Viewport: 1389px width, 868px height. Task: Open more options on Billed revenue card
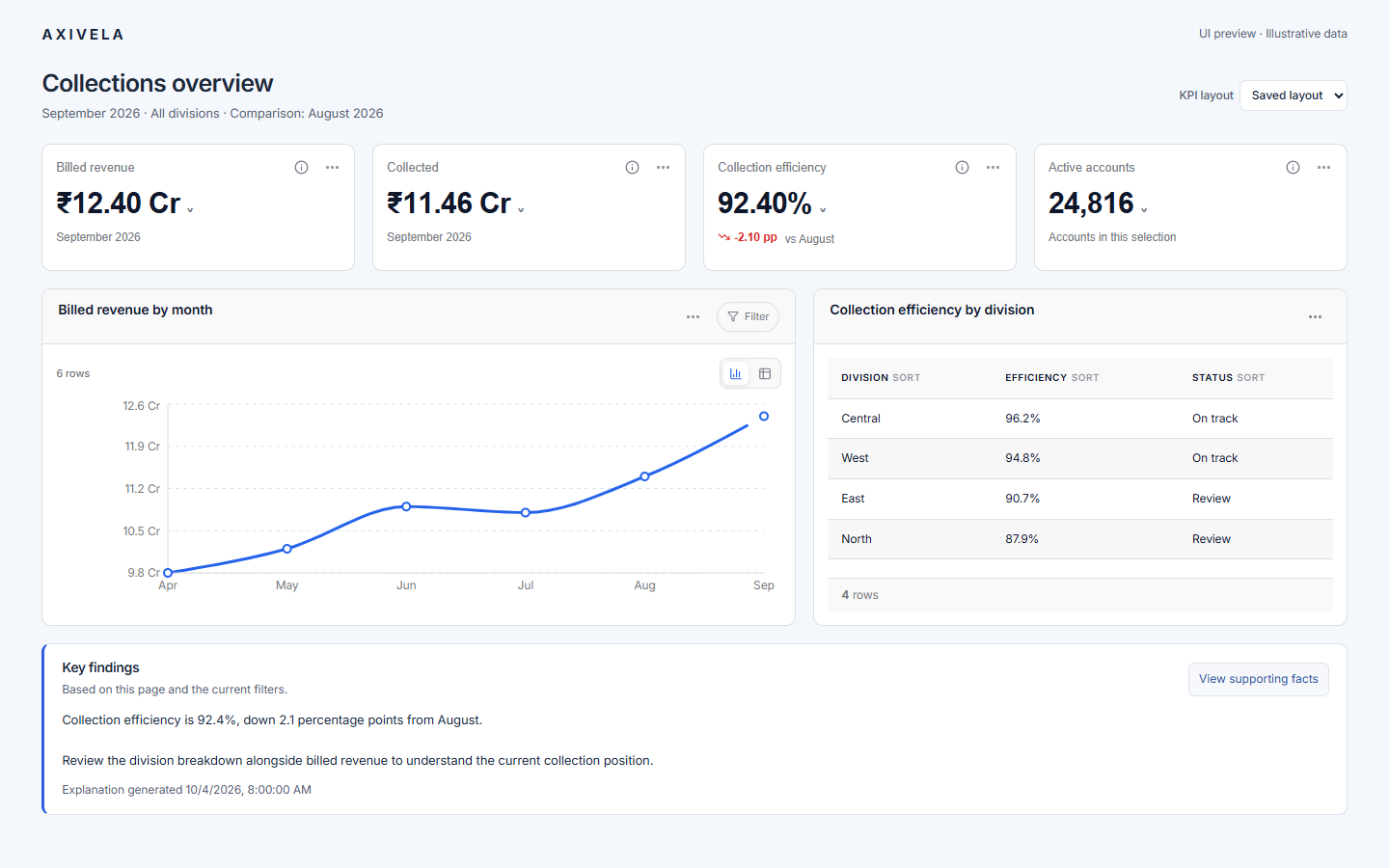point(332,168)
